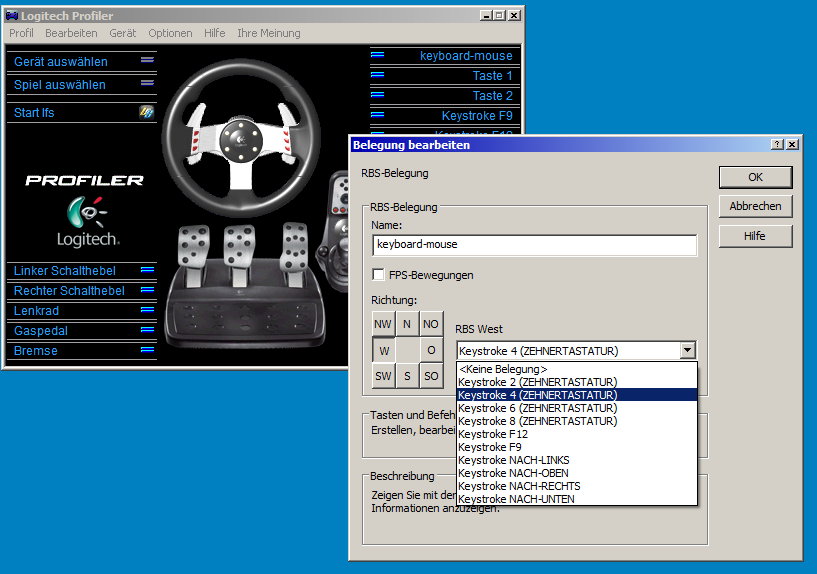Open the Hilfe menu

(x=215, y=33)
